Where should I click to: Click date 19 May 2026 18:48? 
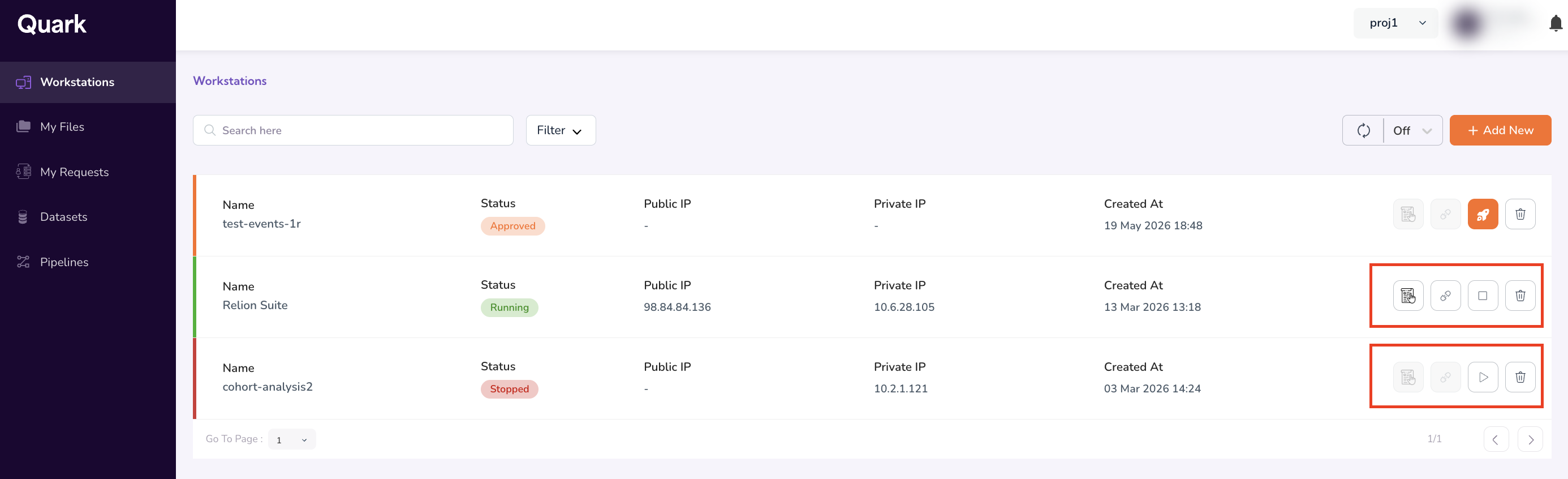pos(1153,225)
